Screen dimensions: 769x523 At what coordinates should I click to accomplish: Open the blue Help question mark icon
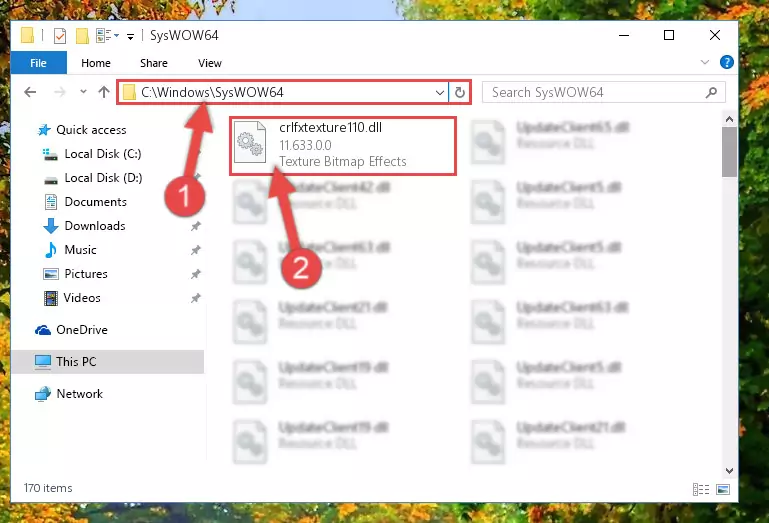coord(726,62)
